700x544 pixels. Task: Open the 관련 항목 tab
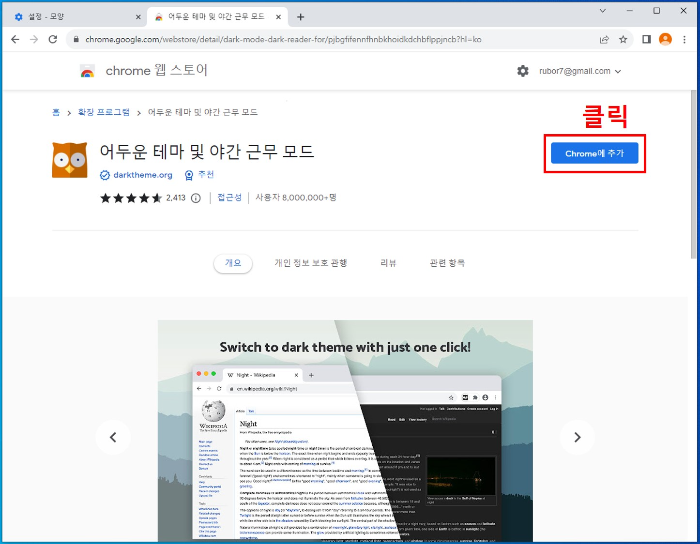(447, 263)
